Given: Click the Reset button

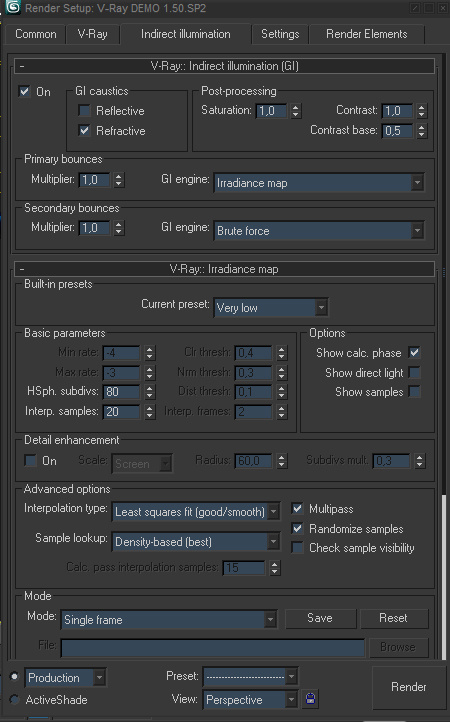Looking at the screenshot, I should click(x=393, y=618).
